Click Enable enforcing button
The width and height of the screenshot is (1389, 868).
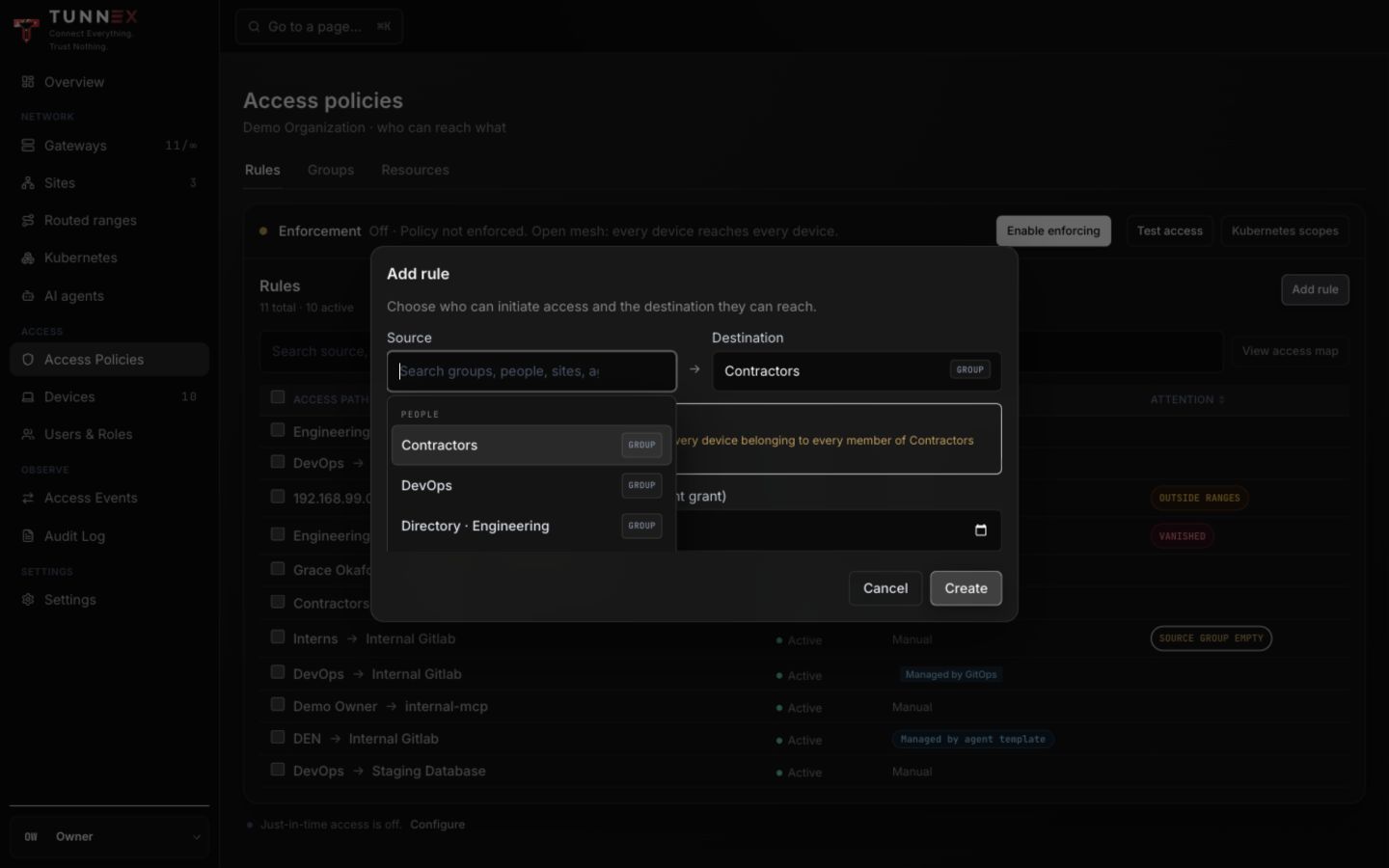pos(1053,231)
